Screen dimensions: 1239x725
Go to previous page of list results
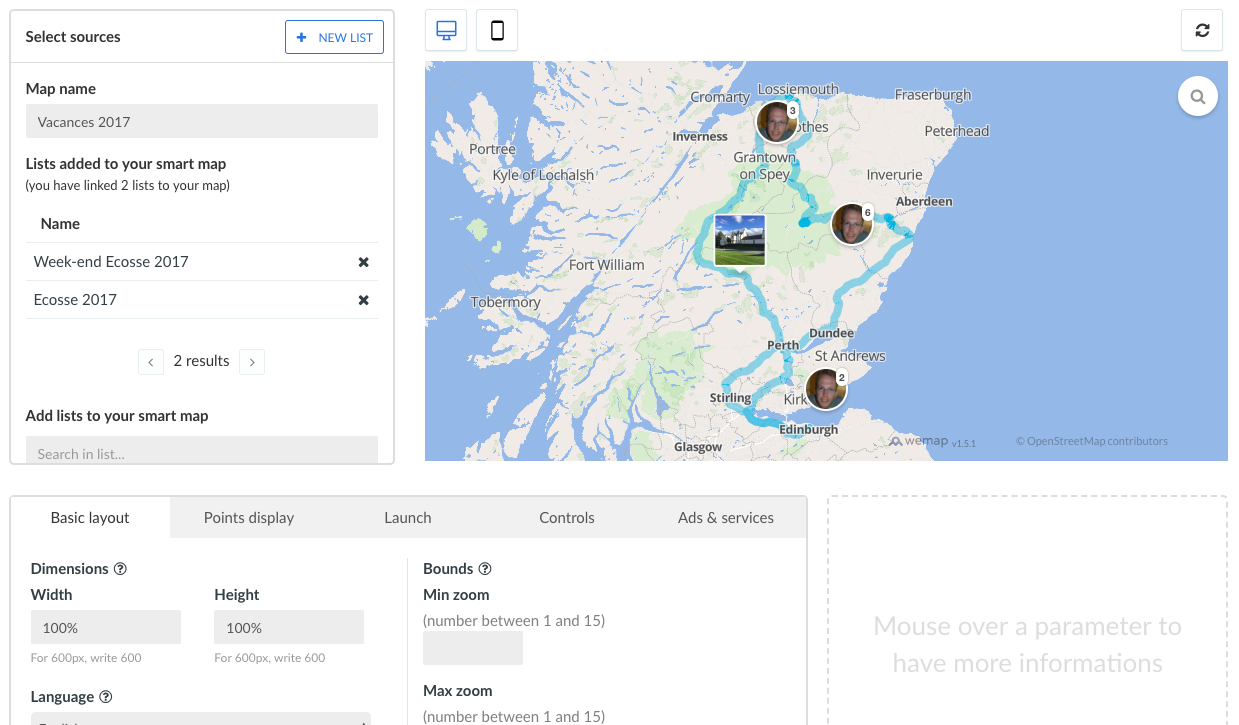(x=151, y=361)
